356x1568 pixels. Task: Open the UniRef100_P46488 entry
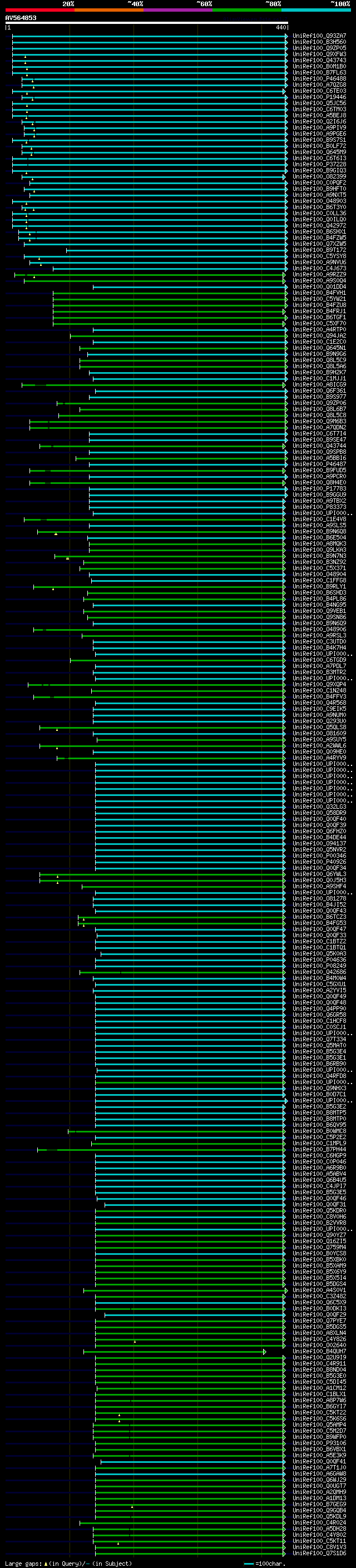[319, 78]
